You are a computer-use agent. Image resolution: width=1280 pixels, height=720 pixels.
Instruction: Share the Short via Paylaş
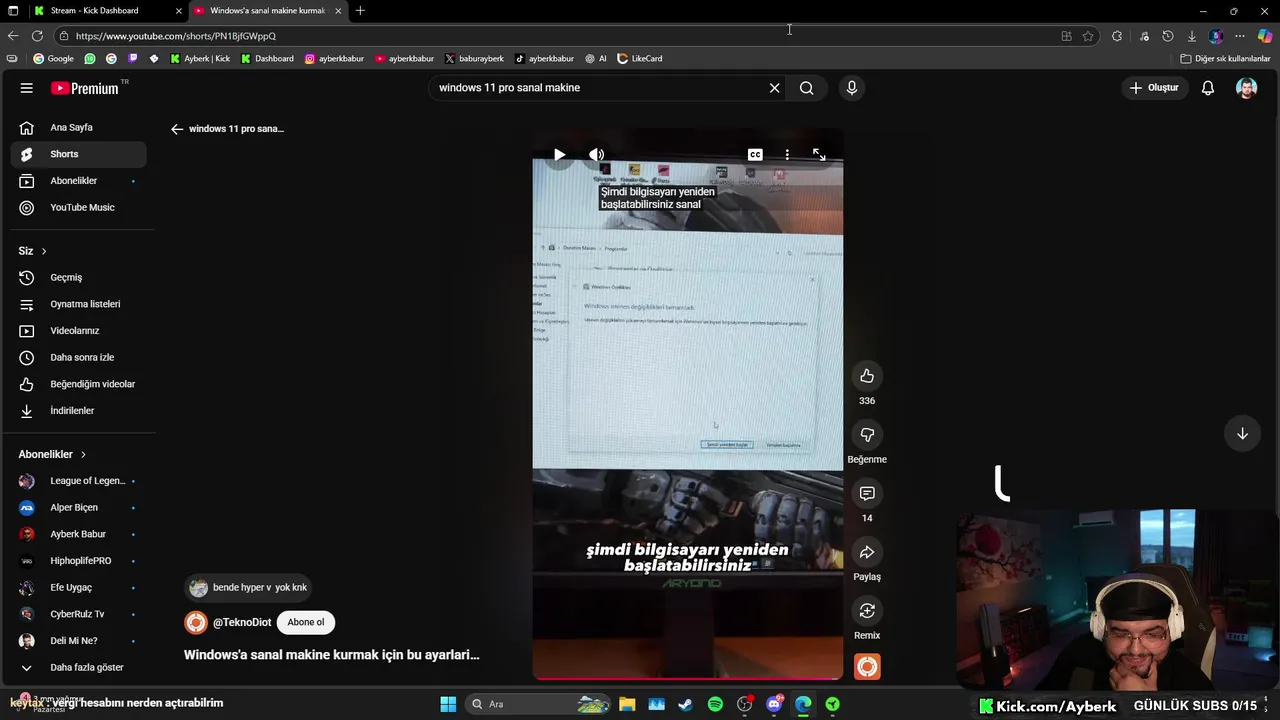pos(867,552)
